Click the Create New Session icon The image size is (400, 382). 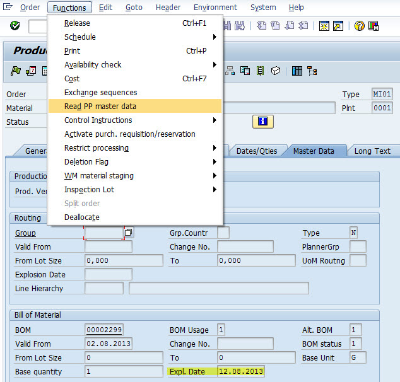(x=324, y=26)
